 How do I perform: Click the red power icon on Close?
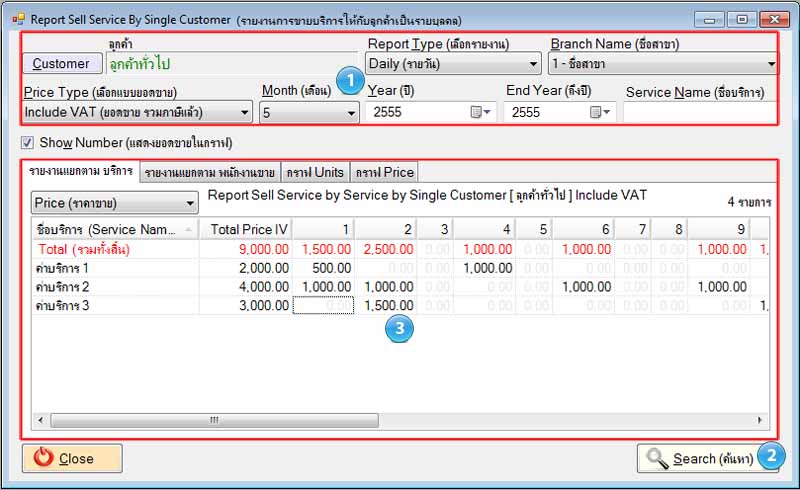(42, 459)
